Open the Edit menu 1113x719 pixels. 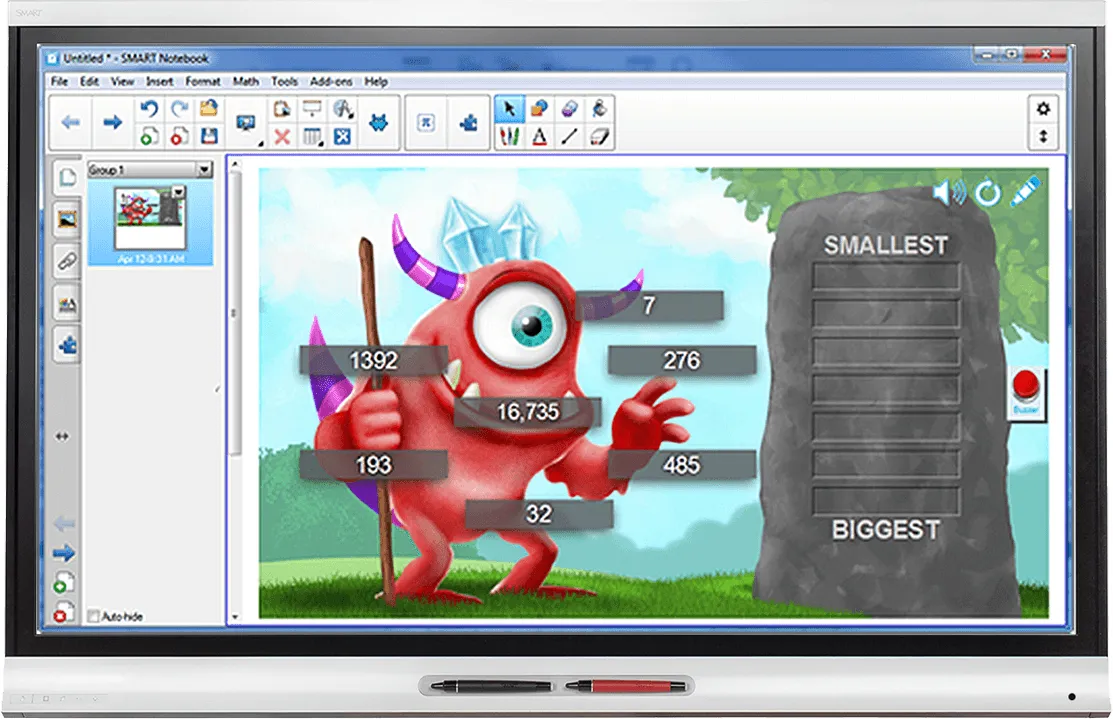point(89,82)
